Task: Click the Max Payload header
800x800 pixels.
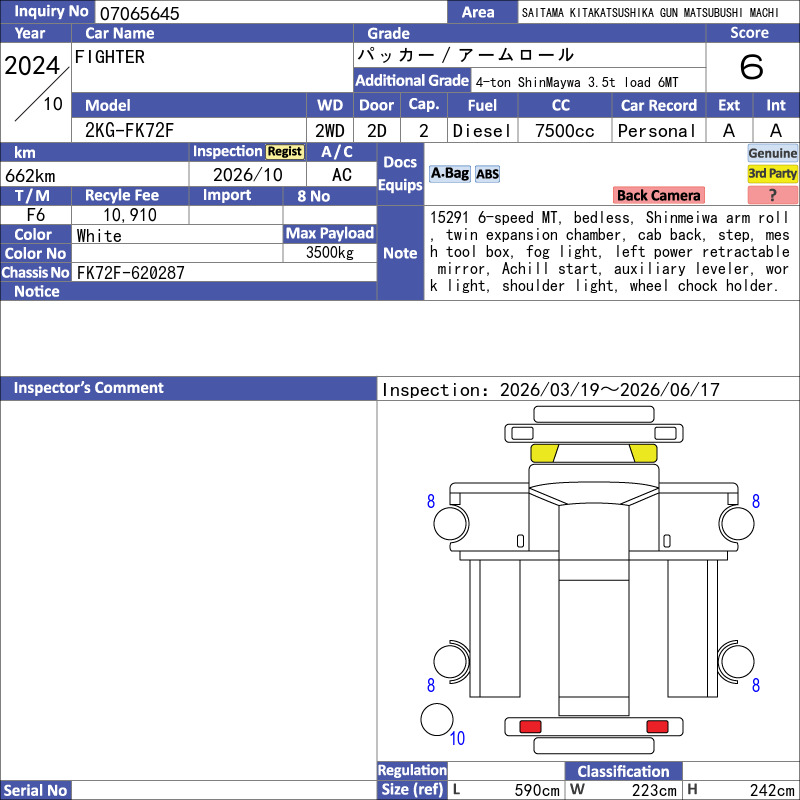Action: click(330, 234)
